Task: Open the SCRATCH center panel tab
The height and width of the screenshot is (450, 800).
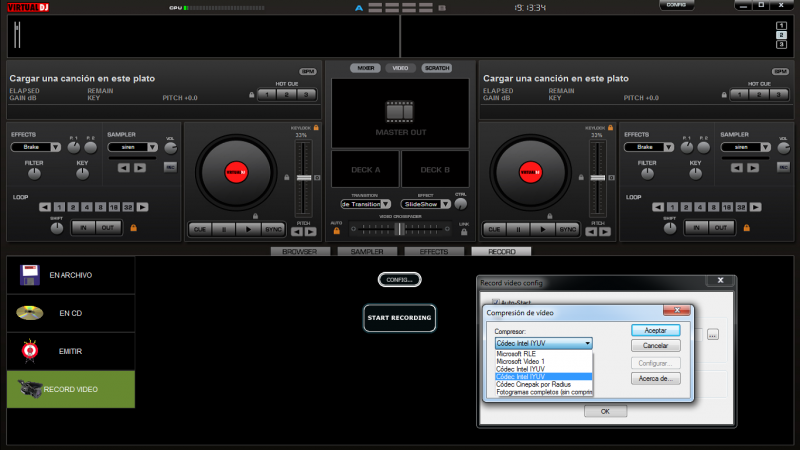Action: point(437,68)
